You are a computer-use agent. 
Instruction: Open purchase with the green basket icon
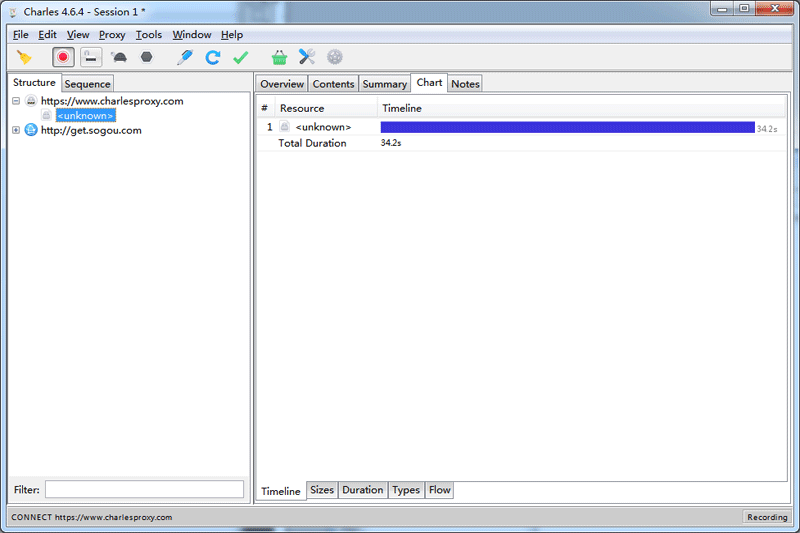[279, 57]
